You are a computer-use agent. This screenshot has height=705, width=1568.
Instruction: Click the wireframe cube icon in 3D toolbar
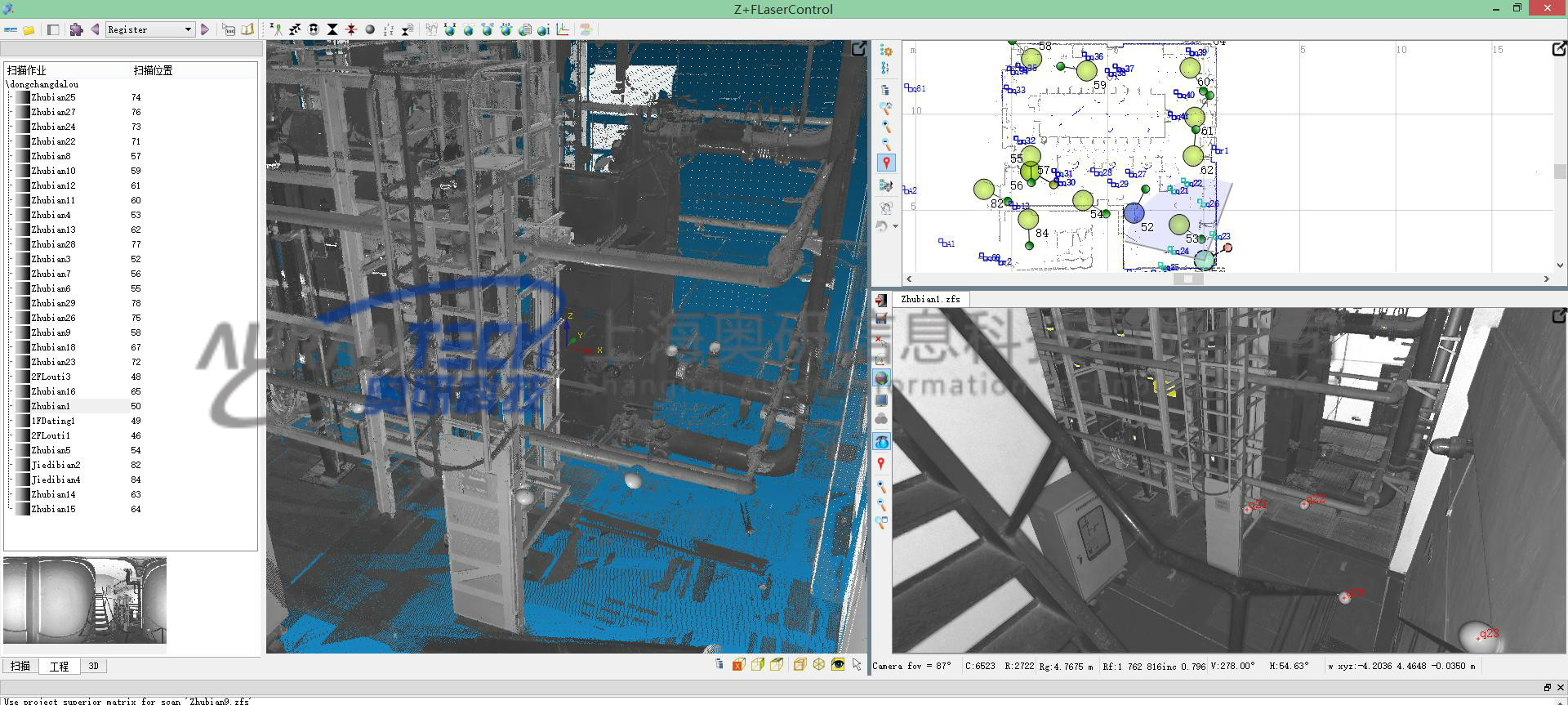pyautogui.click(x=819, y=664)
